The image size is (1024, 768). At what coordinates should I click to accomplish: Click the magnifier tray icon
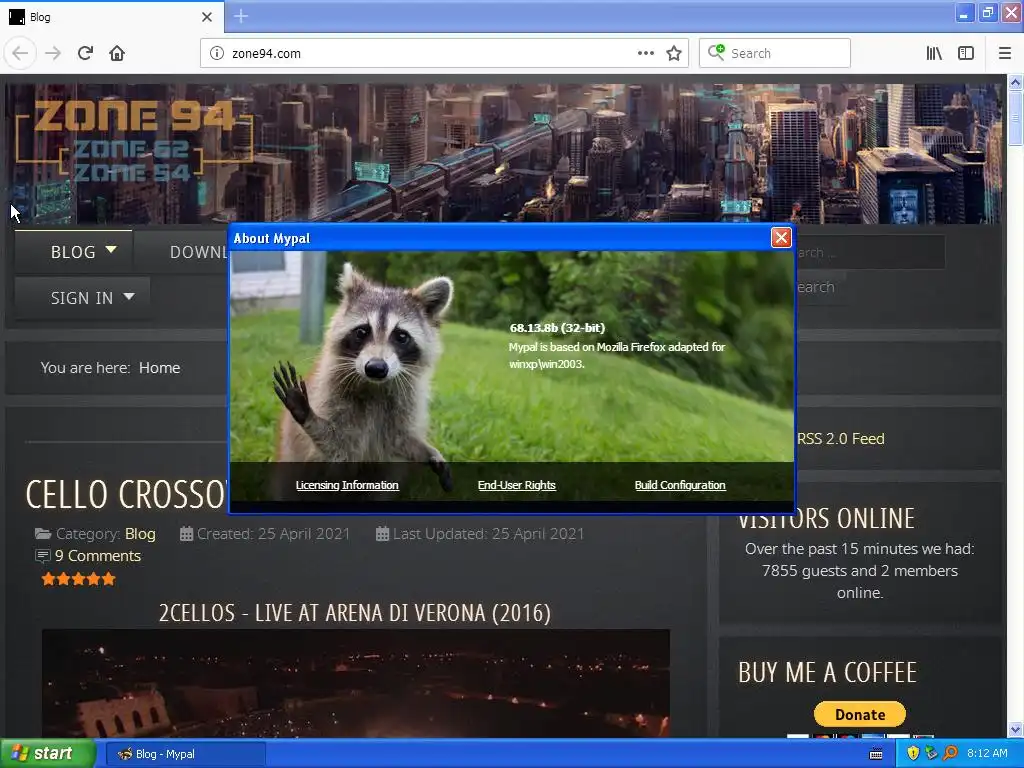[950, 754]
